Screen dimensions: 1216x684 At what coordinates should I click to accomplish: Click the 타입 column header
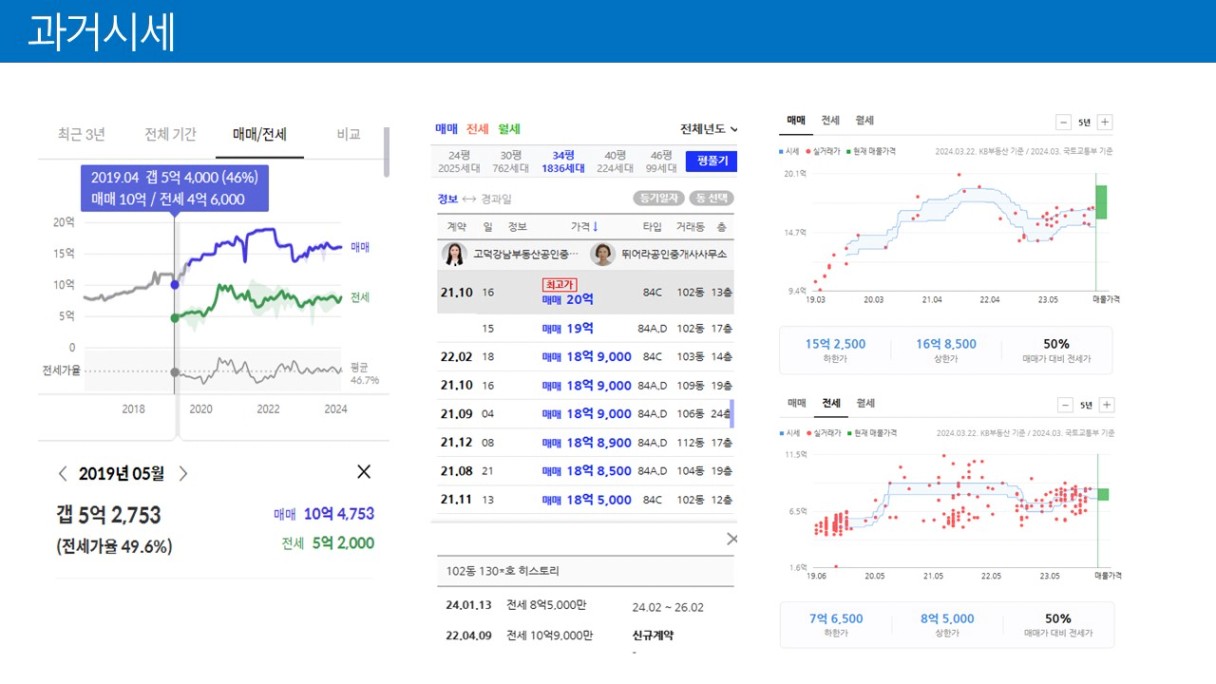652,227
